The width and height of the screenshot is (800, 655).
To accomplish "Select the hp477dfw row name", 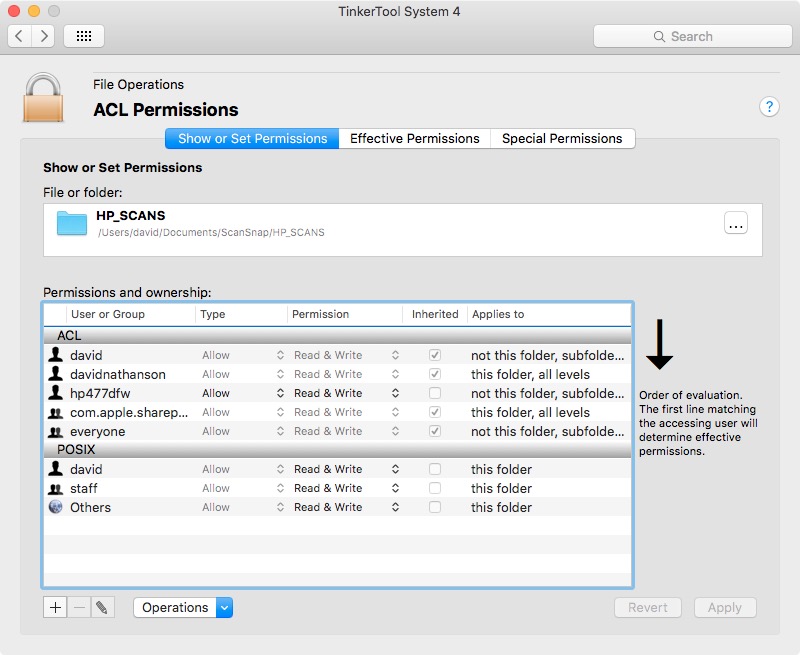I will (100, 393).
